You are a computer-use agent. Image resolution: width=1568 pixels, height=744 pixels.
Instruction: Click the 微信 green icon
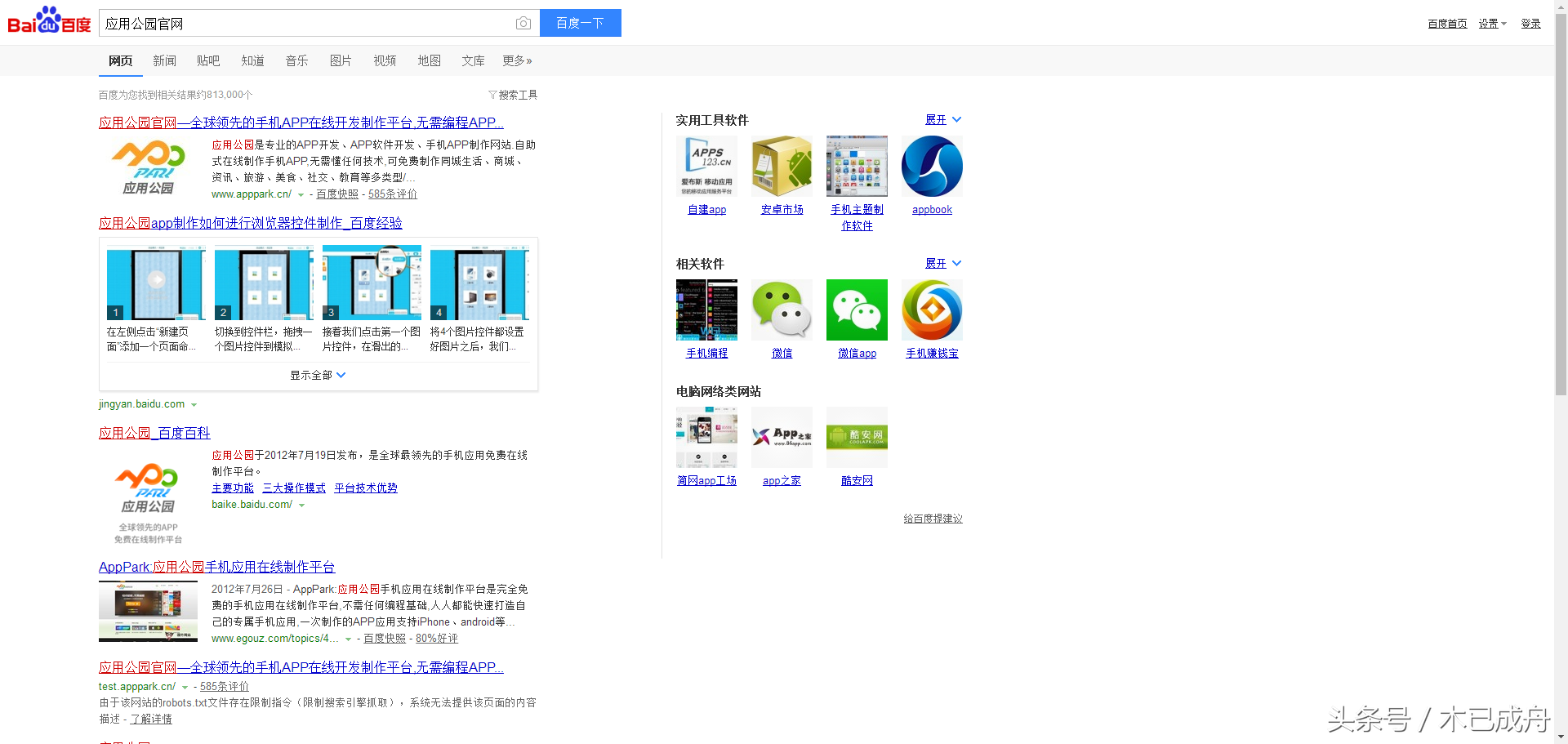tap(782, 310)
